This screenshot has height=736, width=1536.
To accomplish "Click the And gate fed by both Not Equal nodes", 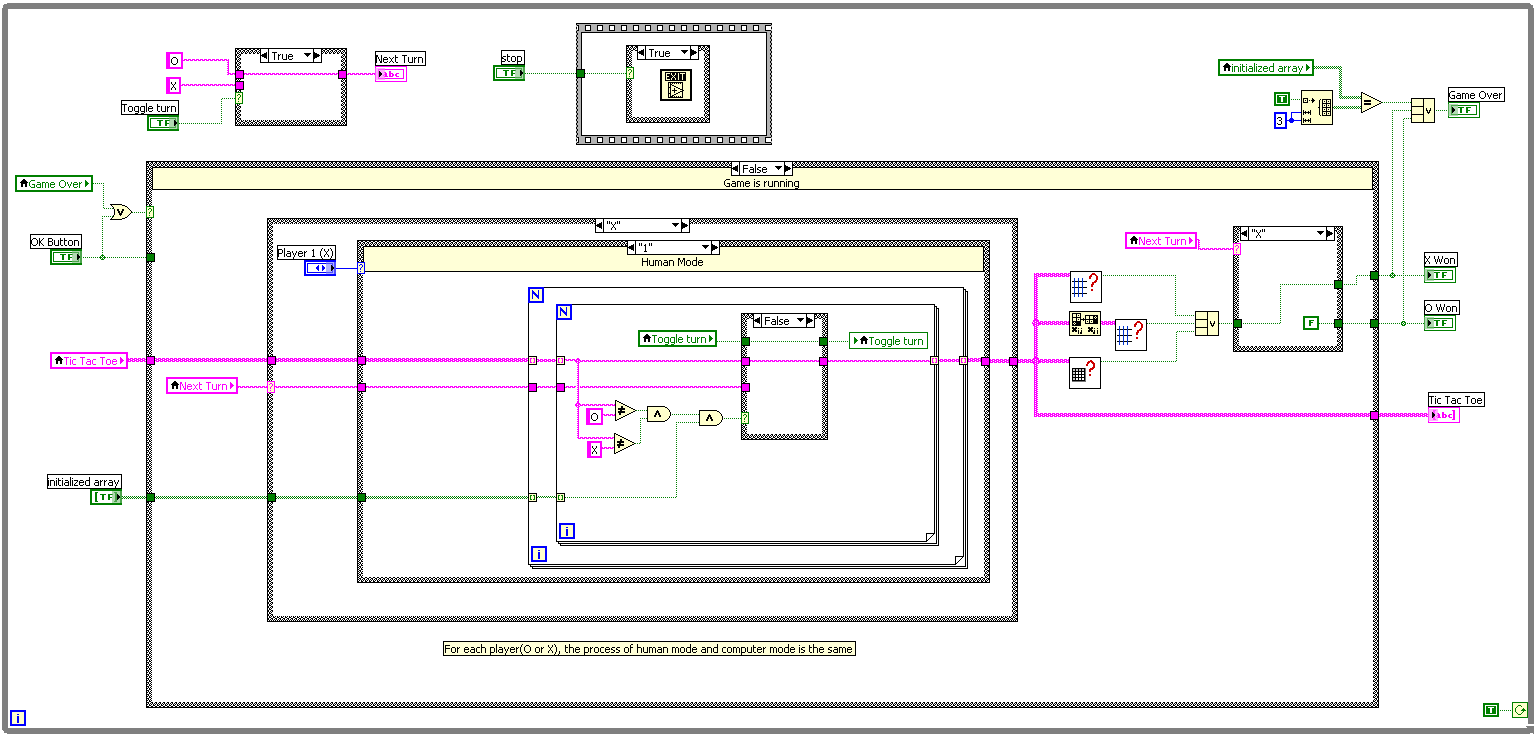I will pyautogui.click(x=658, y=413).
